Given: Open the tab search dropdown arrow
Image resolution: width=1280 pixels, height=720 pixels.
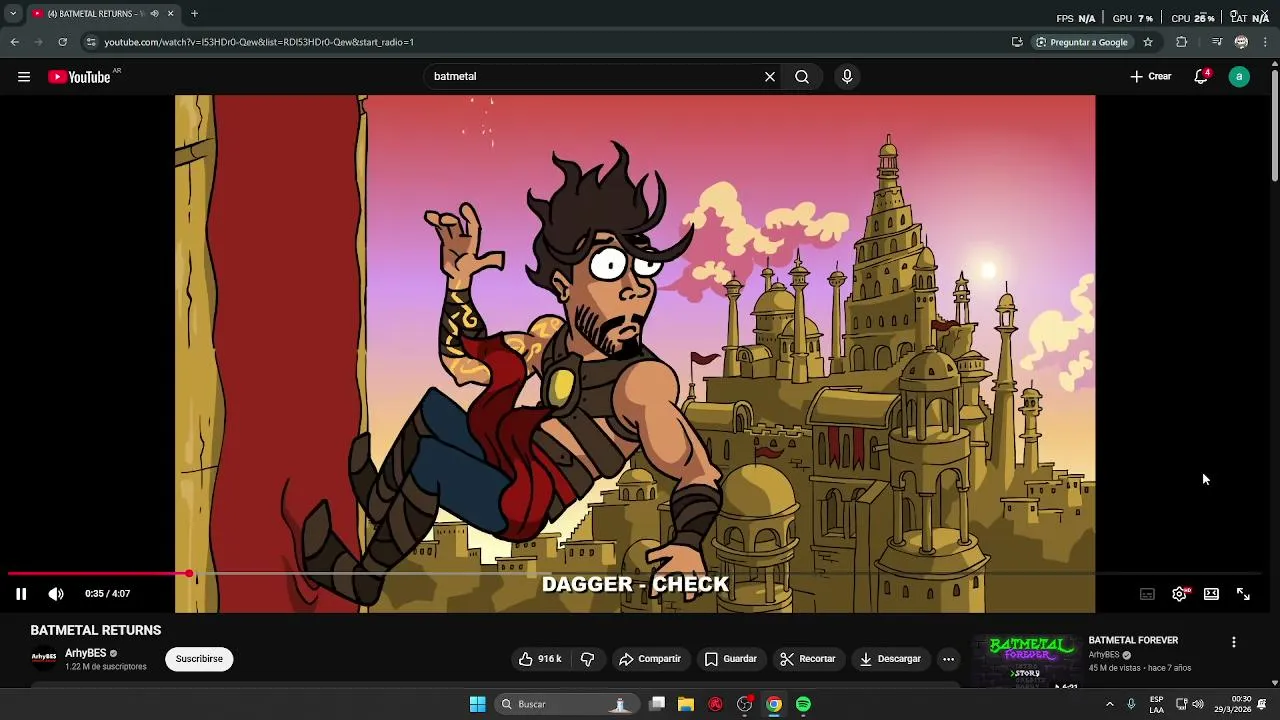Looking at the screenshot, I should point(13,14).
